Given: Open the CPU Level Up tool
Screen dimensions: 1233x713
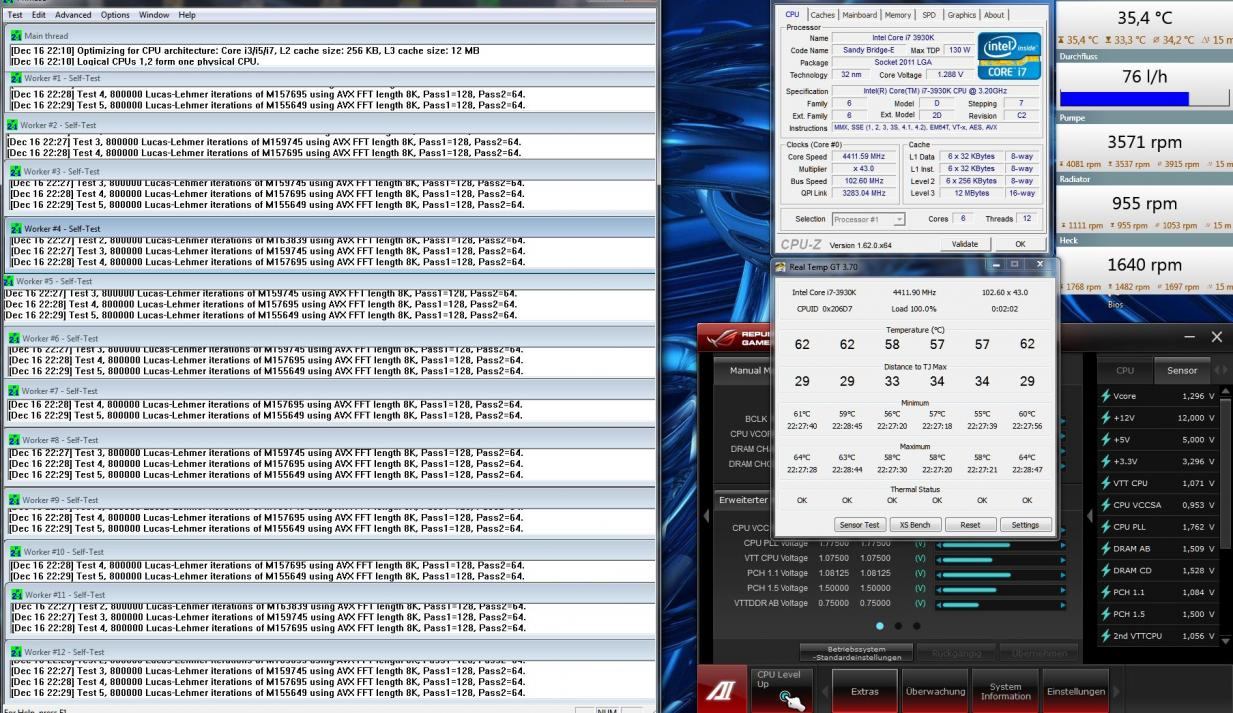Looking at the screenshot, I should (782, 688).
